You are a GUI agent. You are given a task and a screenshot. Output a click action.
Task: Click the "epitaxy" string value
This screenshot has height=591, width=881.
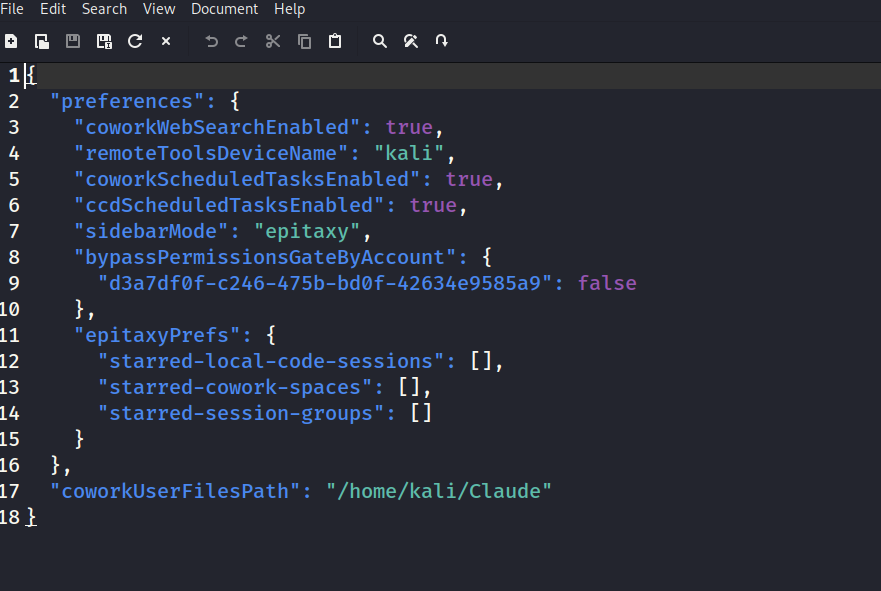tap(307, 231)
